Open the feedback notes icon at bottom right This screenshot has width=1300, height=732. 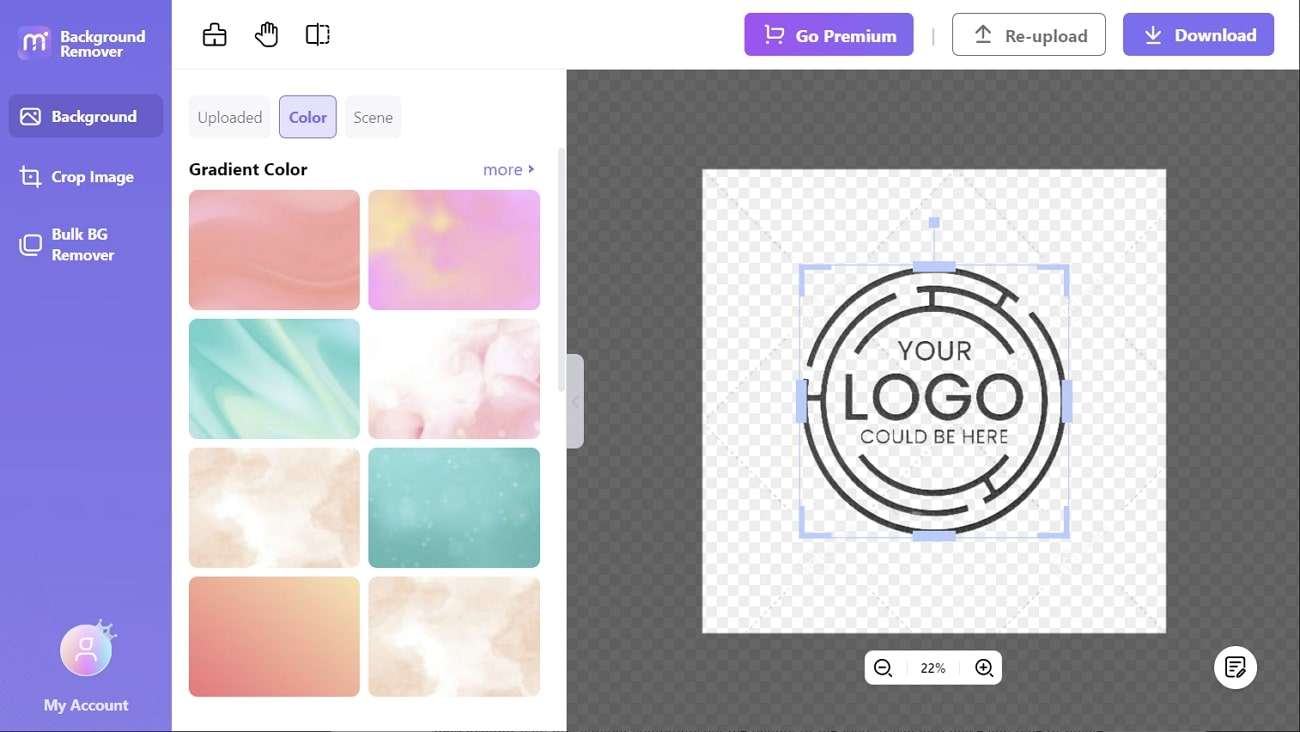point(1235,667)
